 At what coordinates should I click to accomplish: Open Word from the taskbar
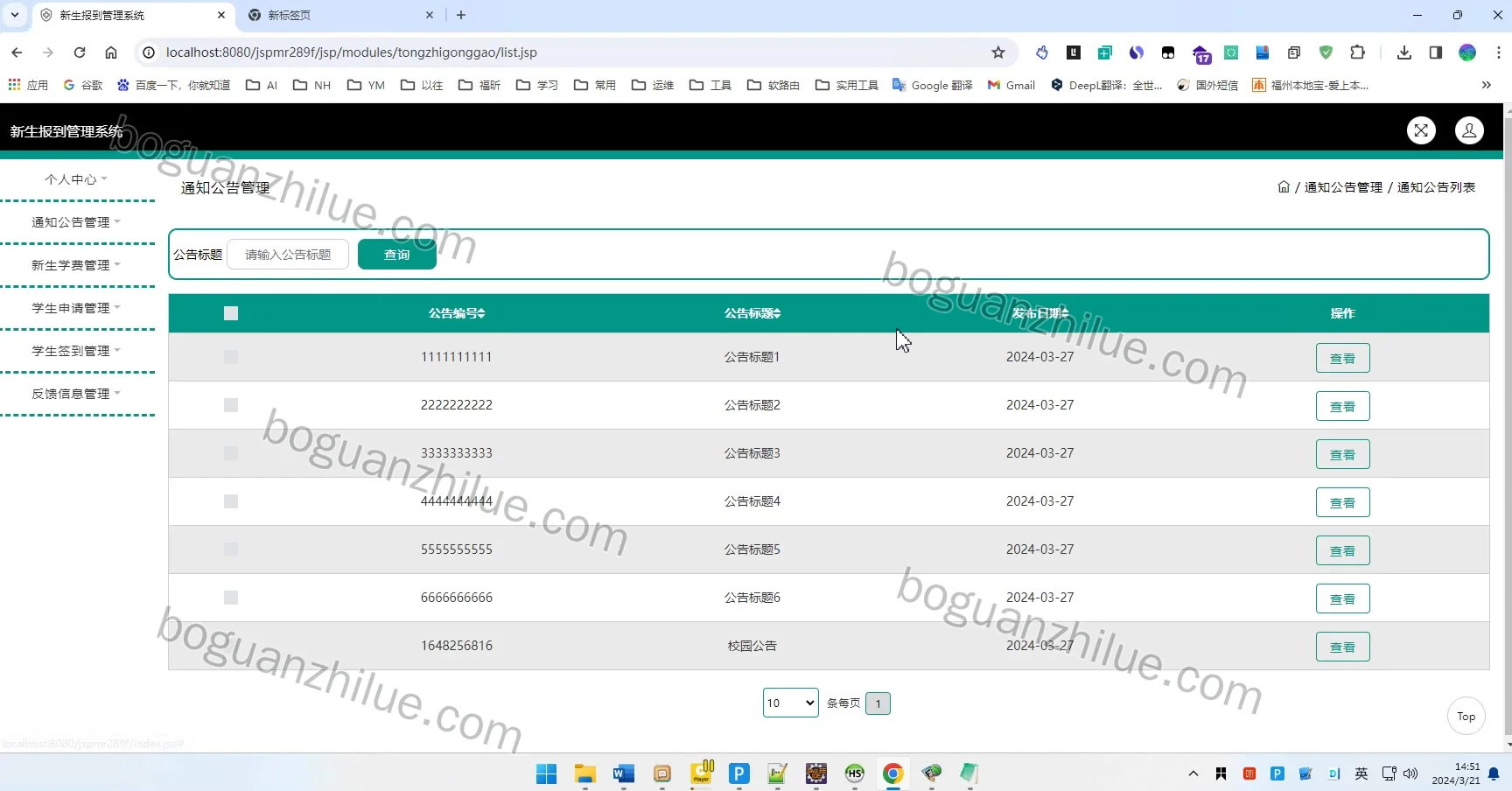[x=624, y=773]
